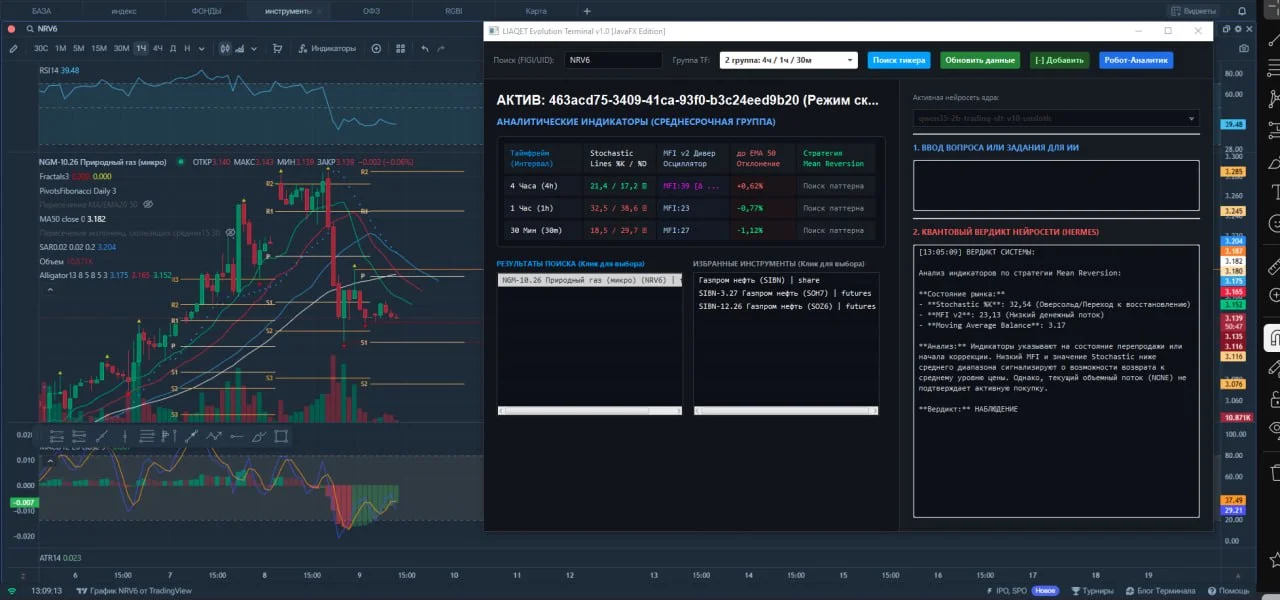
Task: Click the Обновить данные button
Action: point(980,60)
